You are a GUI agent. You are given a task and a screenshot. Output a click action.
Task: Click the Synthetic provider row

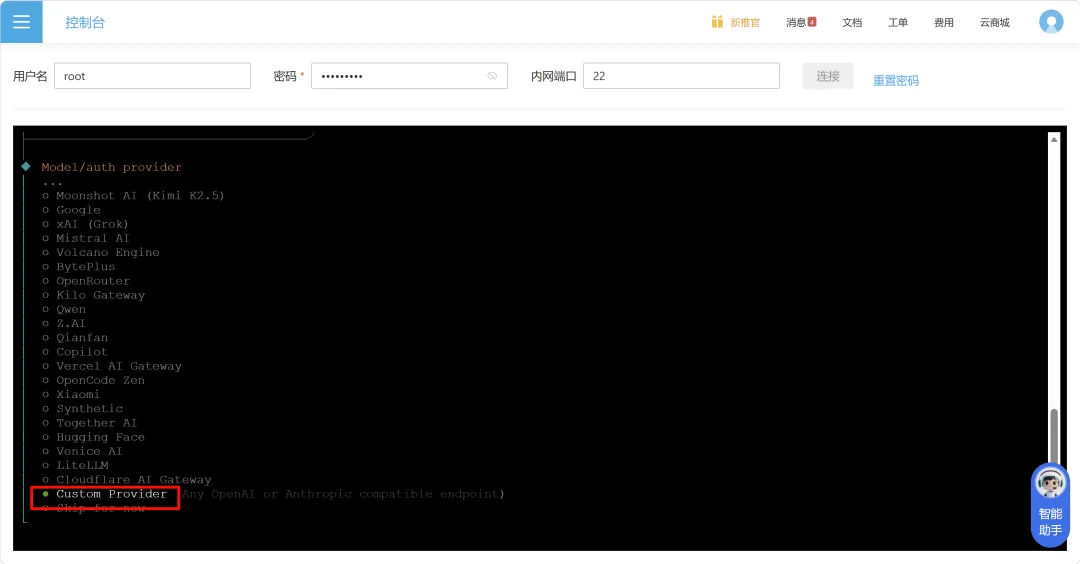[x=83, y=409]
